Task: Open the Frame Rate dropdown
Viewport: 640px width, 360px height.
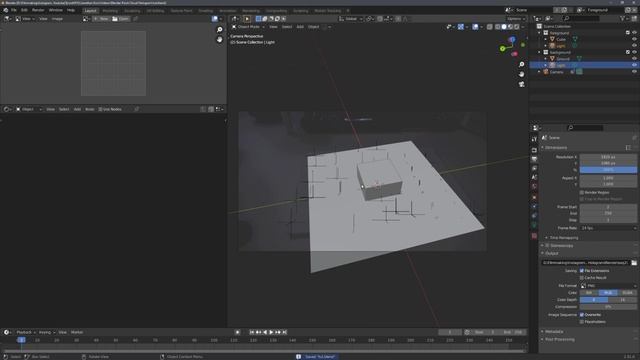Action: pyautogui.click(x=608, y=228)
